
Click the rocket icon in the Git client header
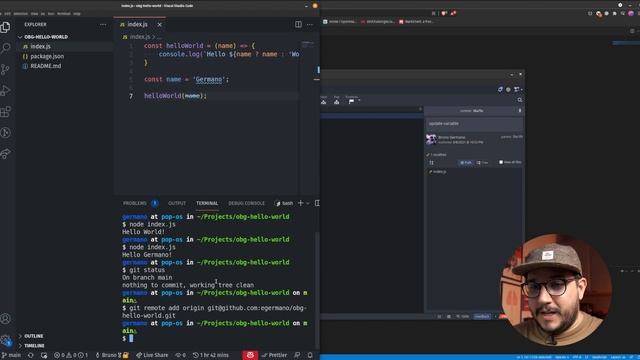click(500, 89)
